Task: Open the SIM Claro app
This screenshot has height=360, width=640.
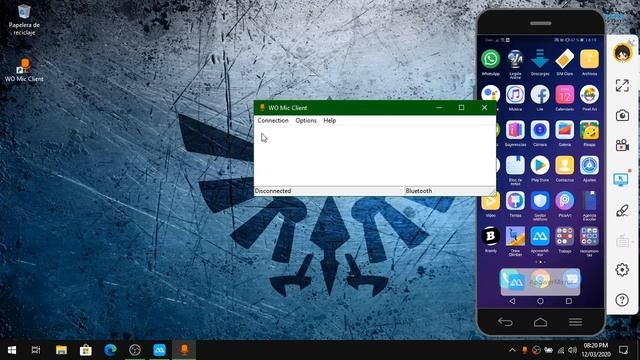Action: [x=564, y=59]
